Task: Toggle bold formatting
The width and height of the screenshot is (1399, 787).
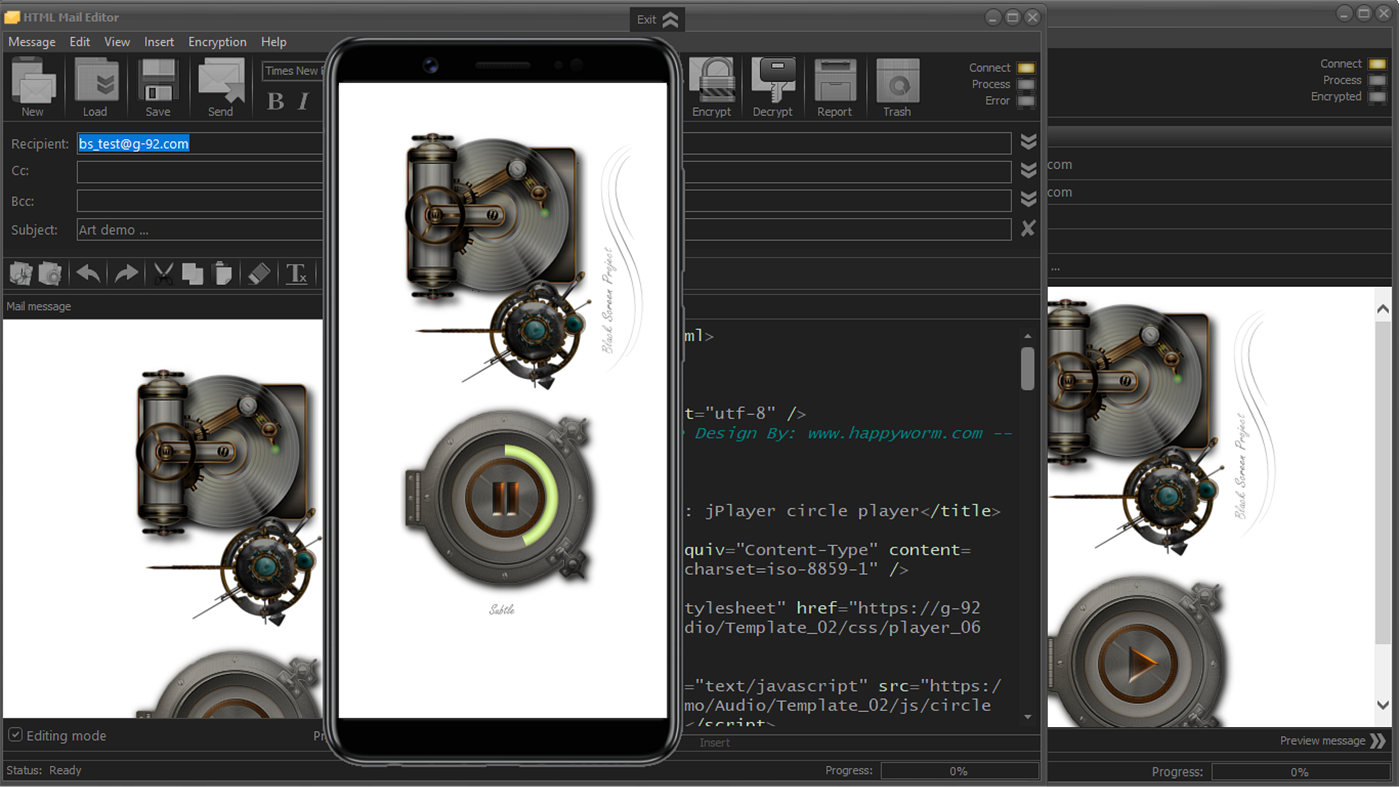Action: [x=276, y=101]
